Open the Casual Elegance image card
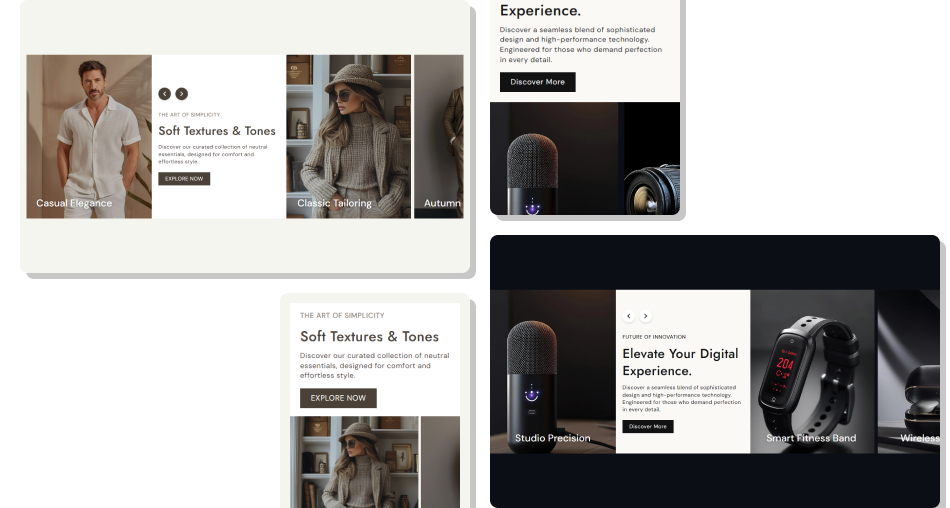This screenshot has height=508, width=950. (x=89, y=136)
